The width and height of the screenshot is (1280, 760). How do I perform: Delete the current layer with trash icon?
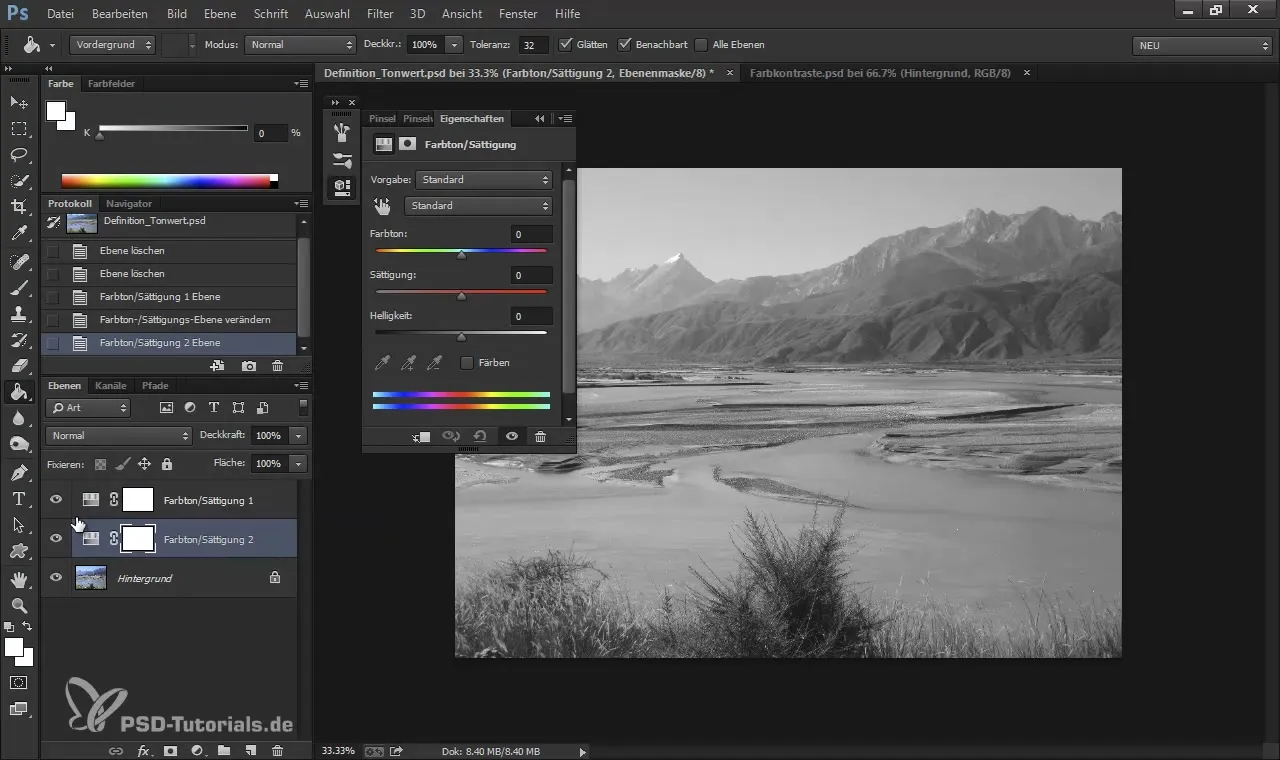click(278, 750)
